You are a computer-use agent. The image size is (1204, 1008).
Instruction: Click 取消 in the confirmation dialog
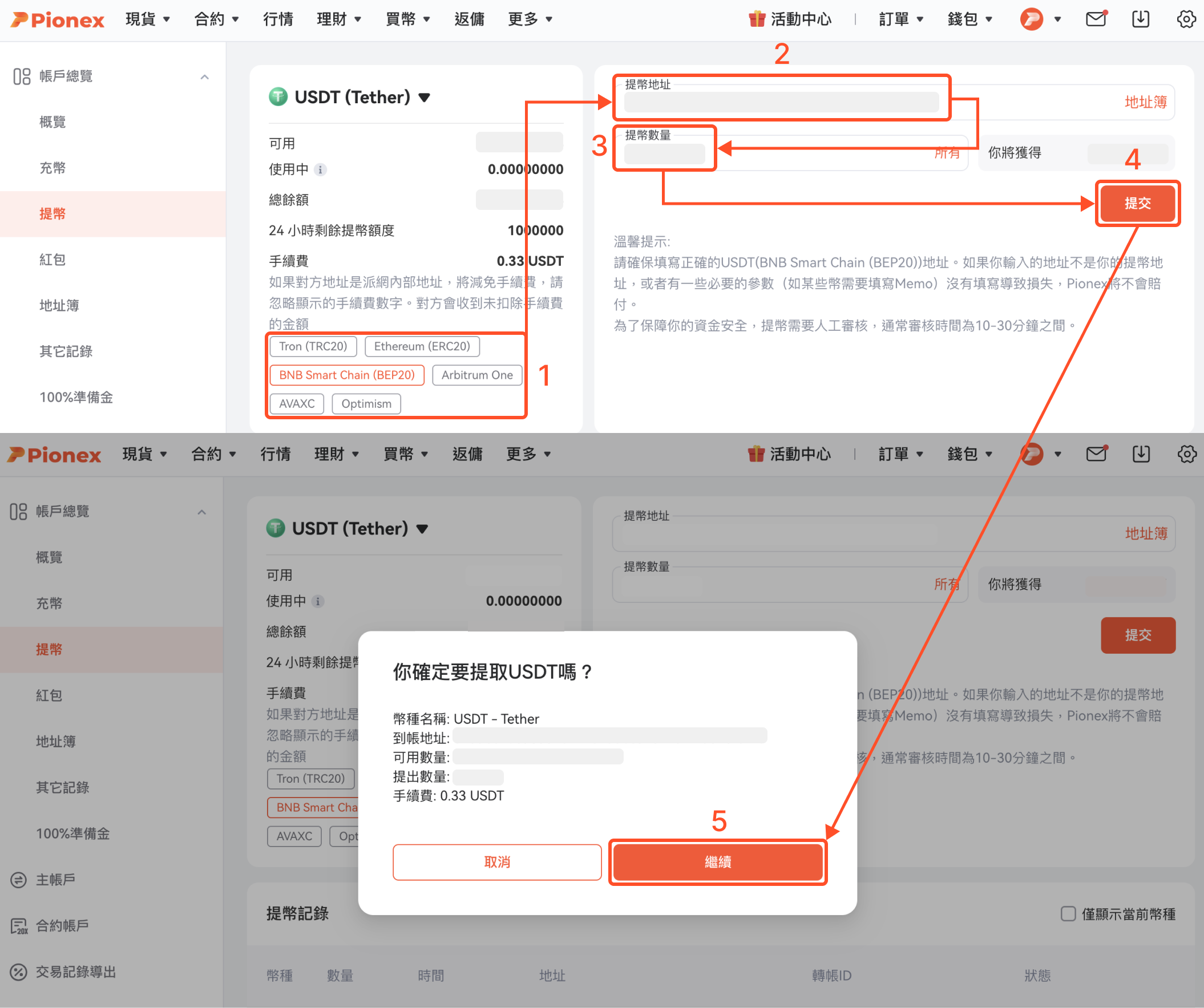[497, 862]
